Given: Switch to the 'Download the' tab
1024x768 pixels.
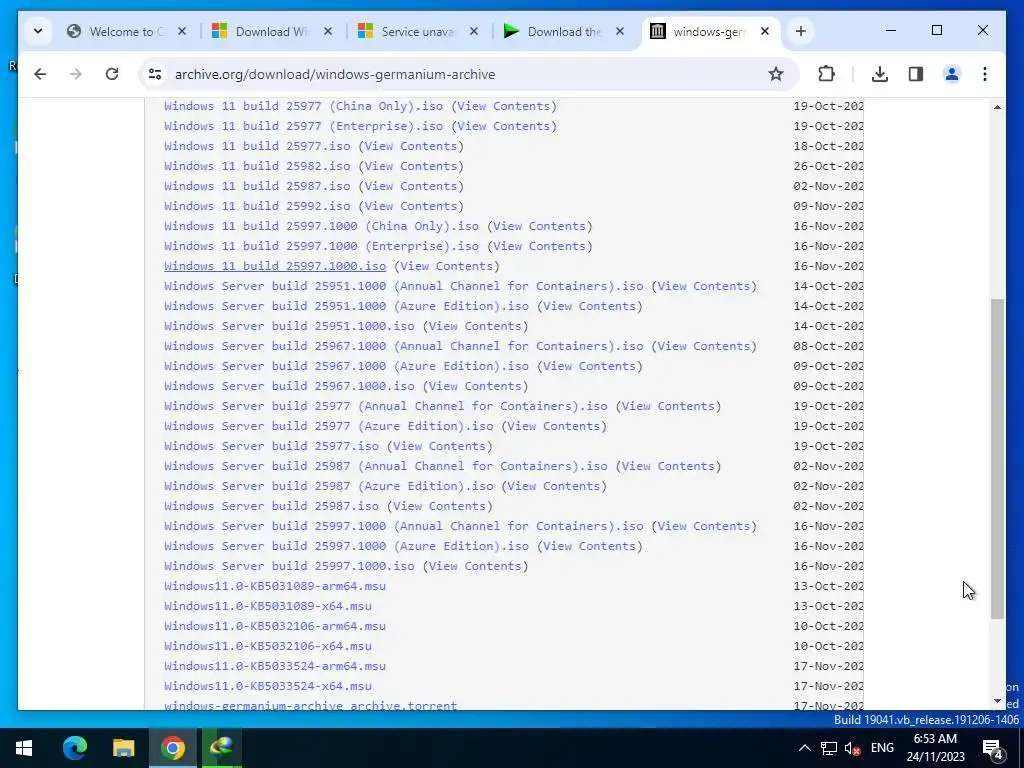Looking at the screenshot, I should coord(564,31).
